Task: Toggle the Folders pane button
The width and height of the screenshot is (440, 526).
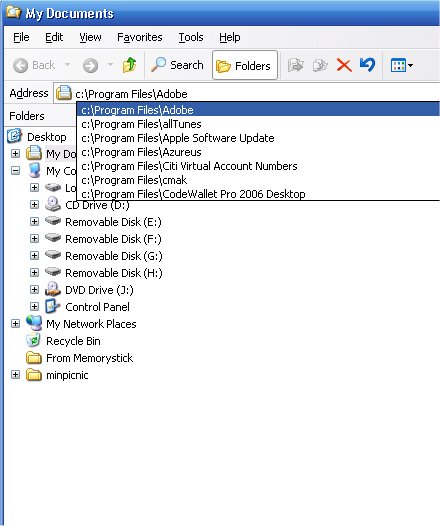Action: [x=244, y=65]
